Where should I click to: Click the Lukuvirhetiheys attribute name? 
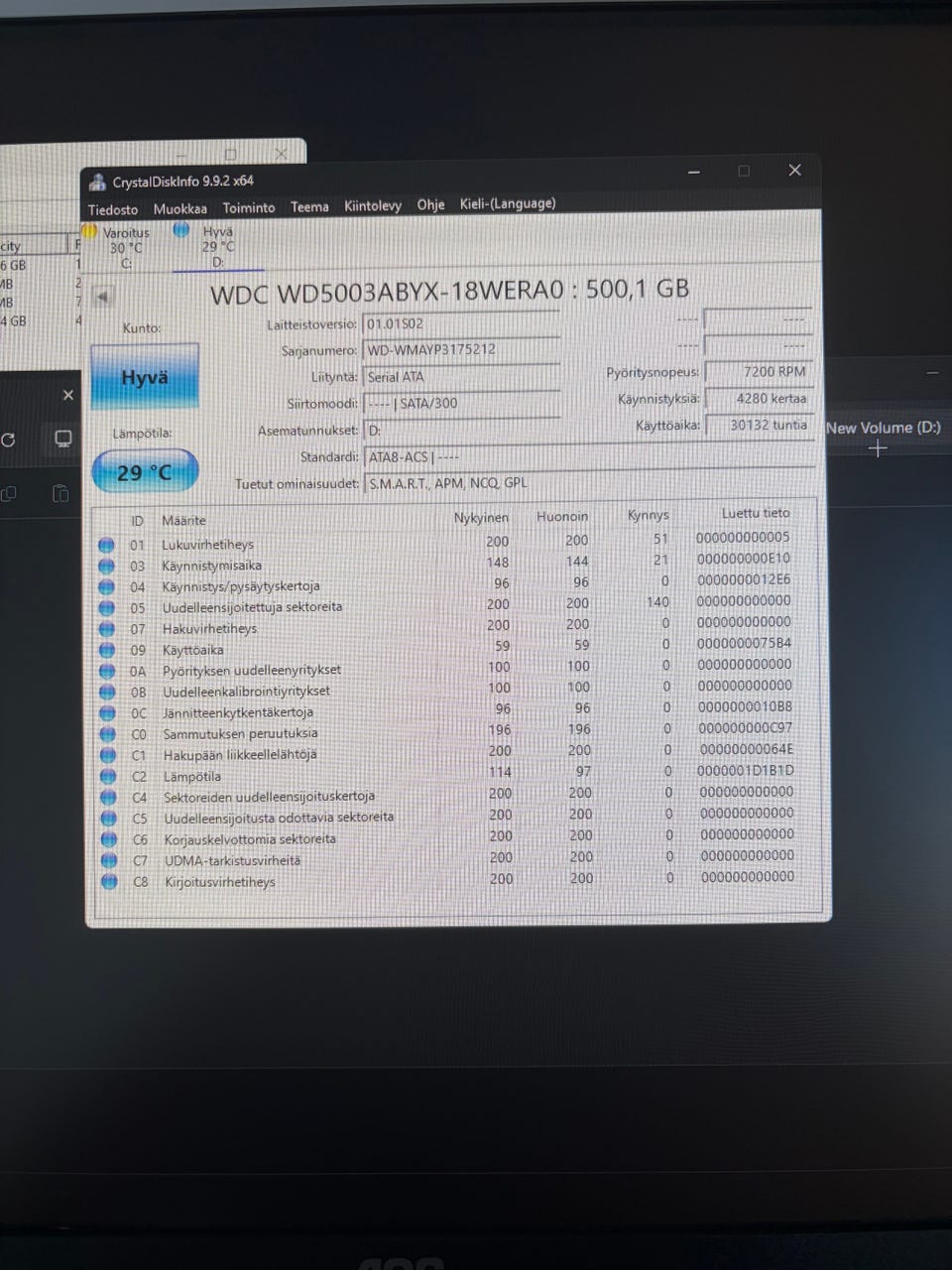click(x=208, y=545)
